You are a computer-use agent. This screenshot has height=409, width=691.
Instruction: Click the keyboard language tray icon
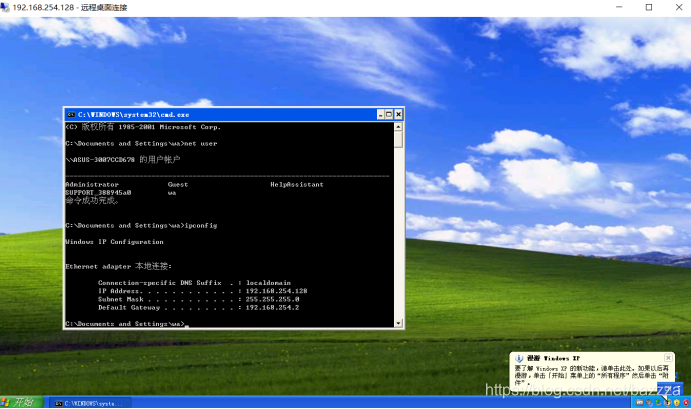[640, 402]
